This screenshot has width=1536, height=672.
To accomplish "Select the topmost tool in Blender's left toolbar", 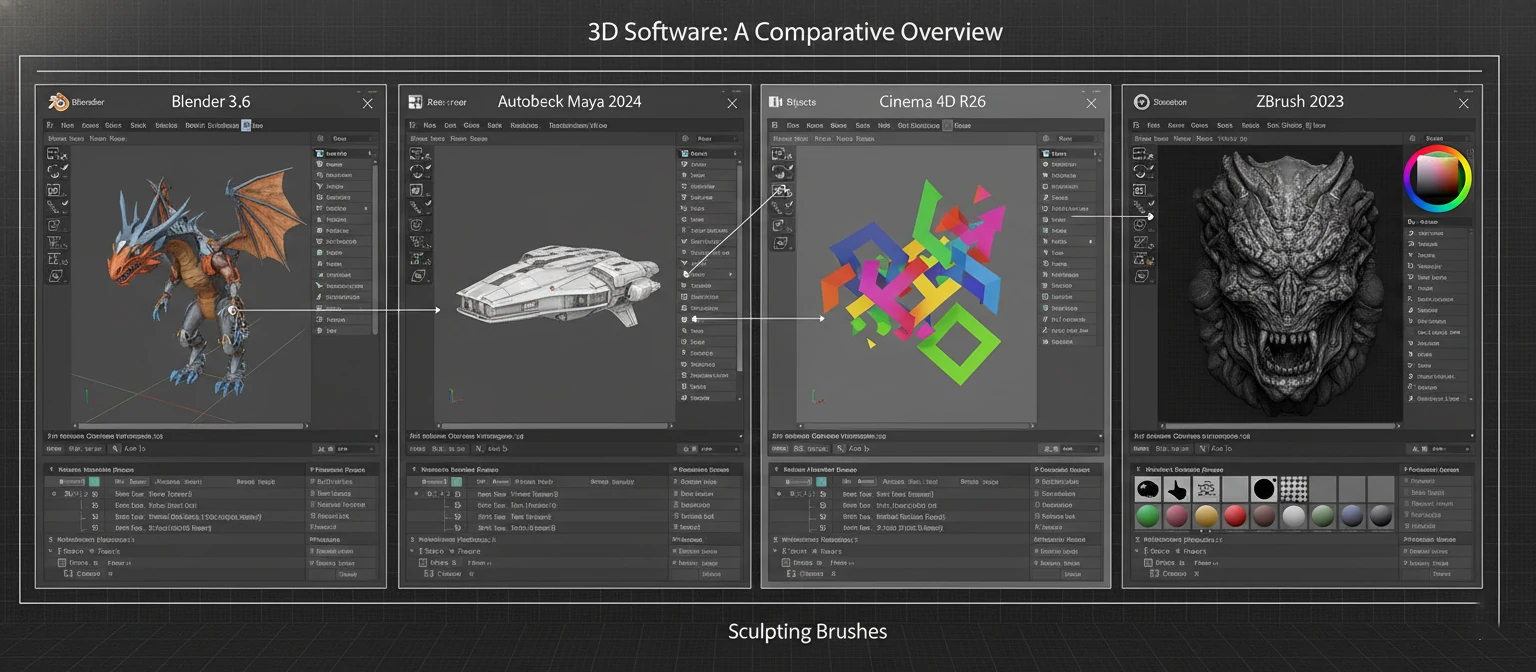I will [x=53, y=152].
